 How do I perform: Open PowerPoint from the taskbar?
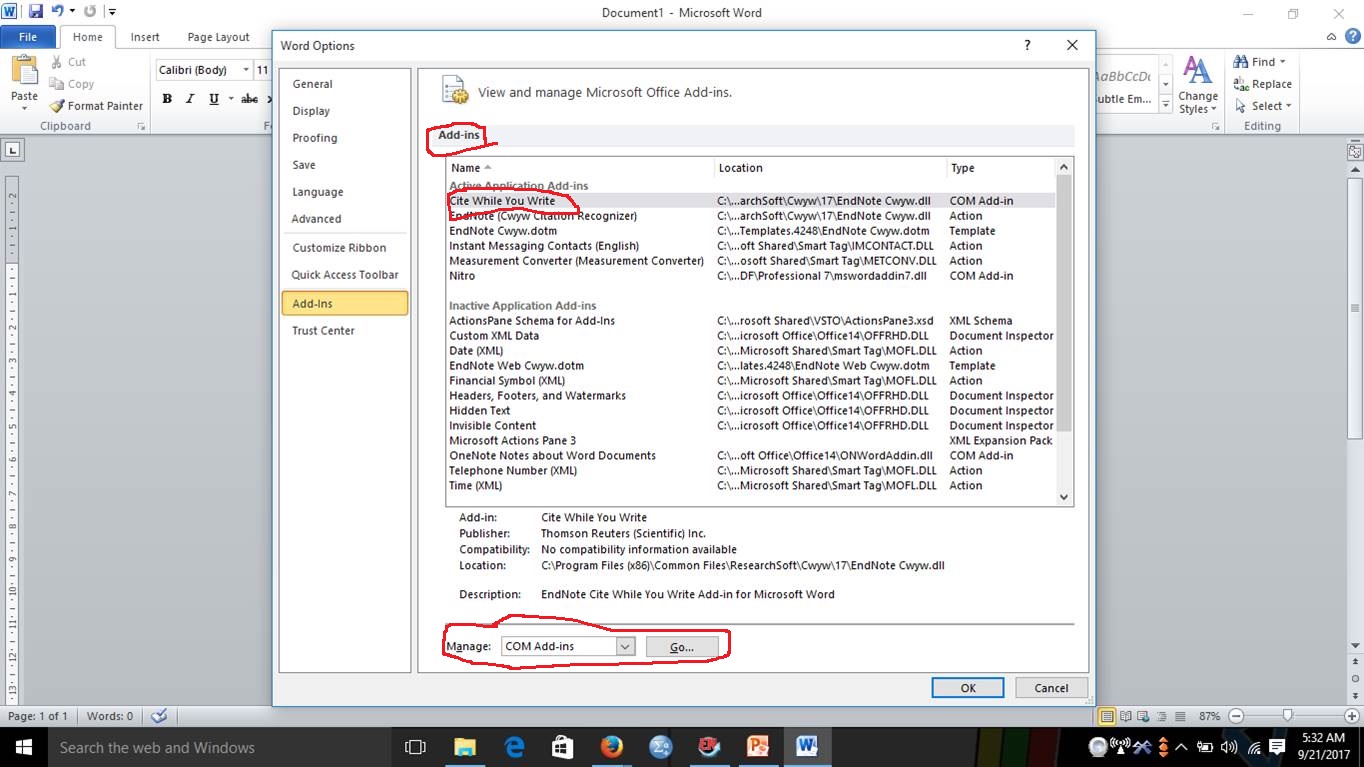(758, 747)
